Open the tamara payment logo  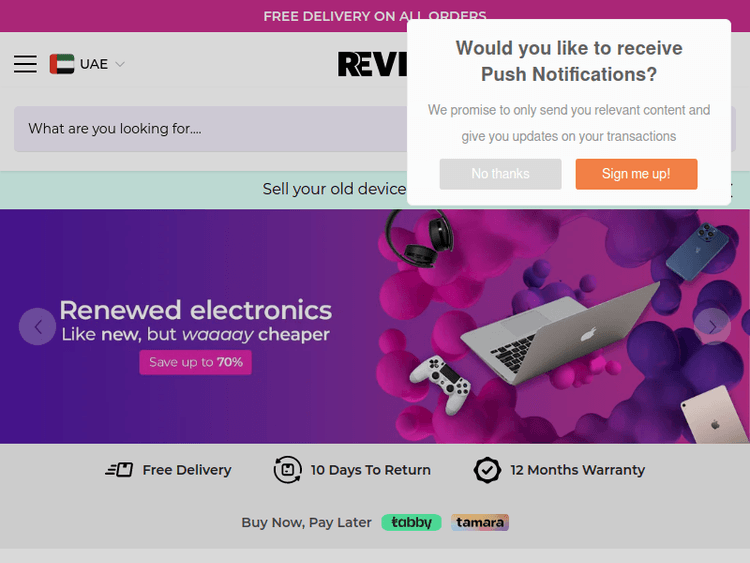tap(480, 522)
